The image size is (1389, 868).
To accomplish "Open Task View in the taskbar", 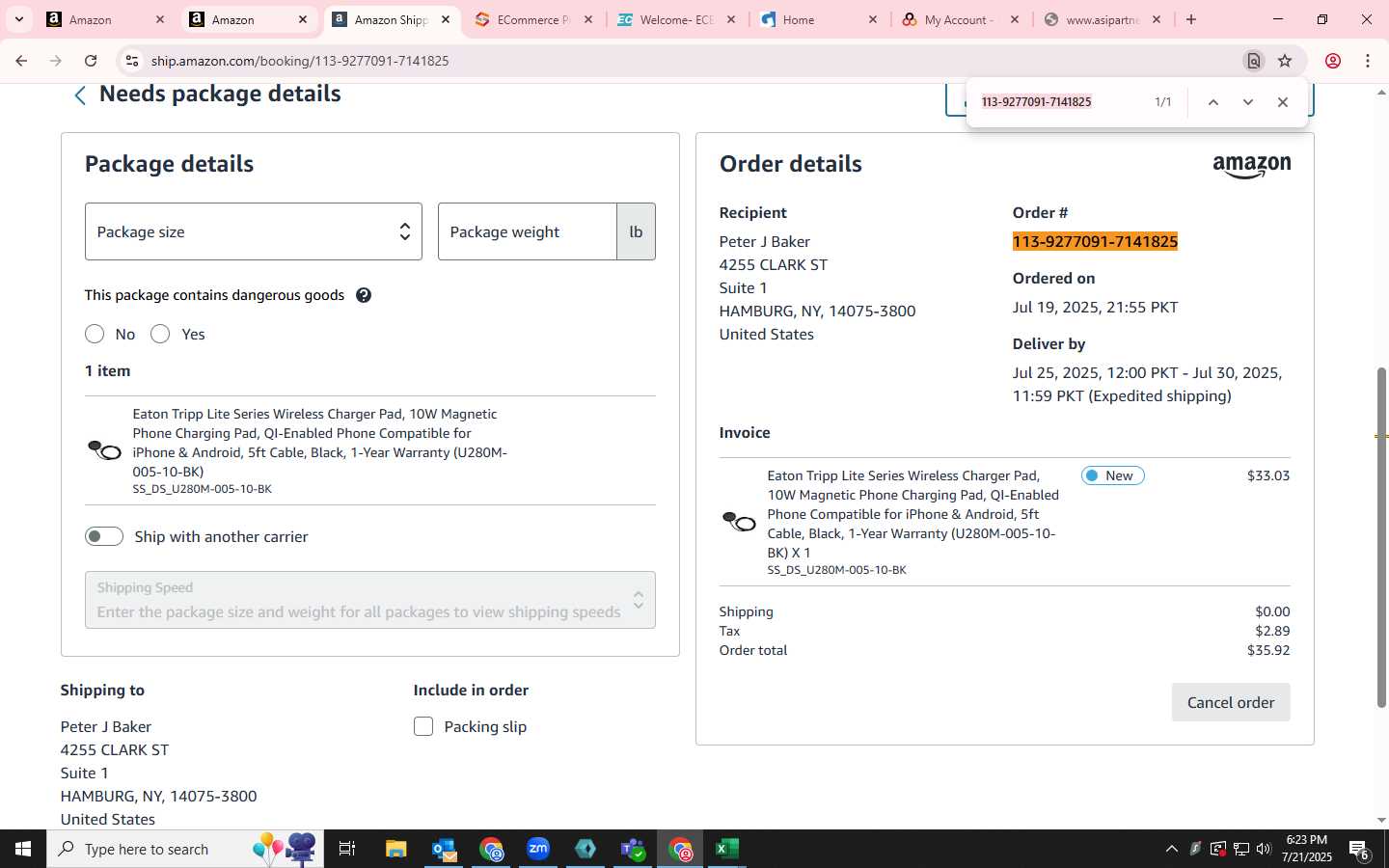I will point(347,849).
